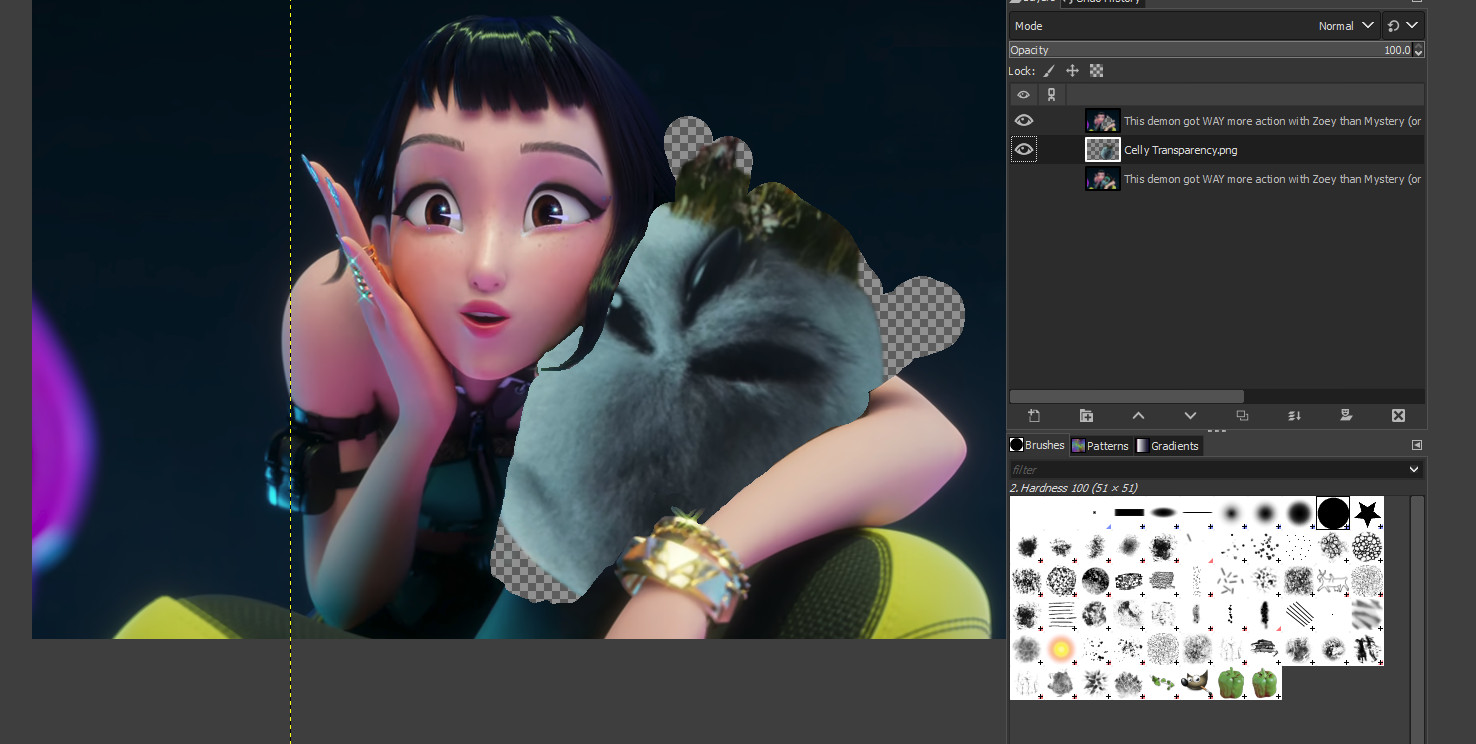Add a mask to the layer
Screen dimensions: 1476x744
tap(1346, 416)
